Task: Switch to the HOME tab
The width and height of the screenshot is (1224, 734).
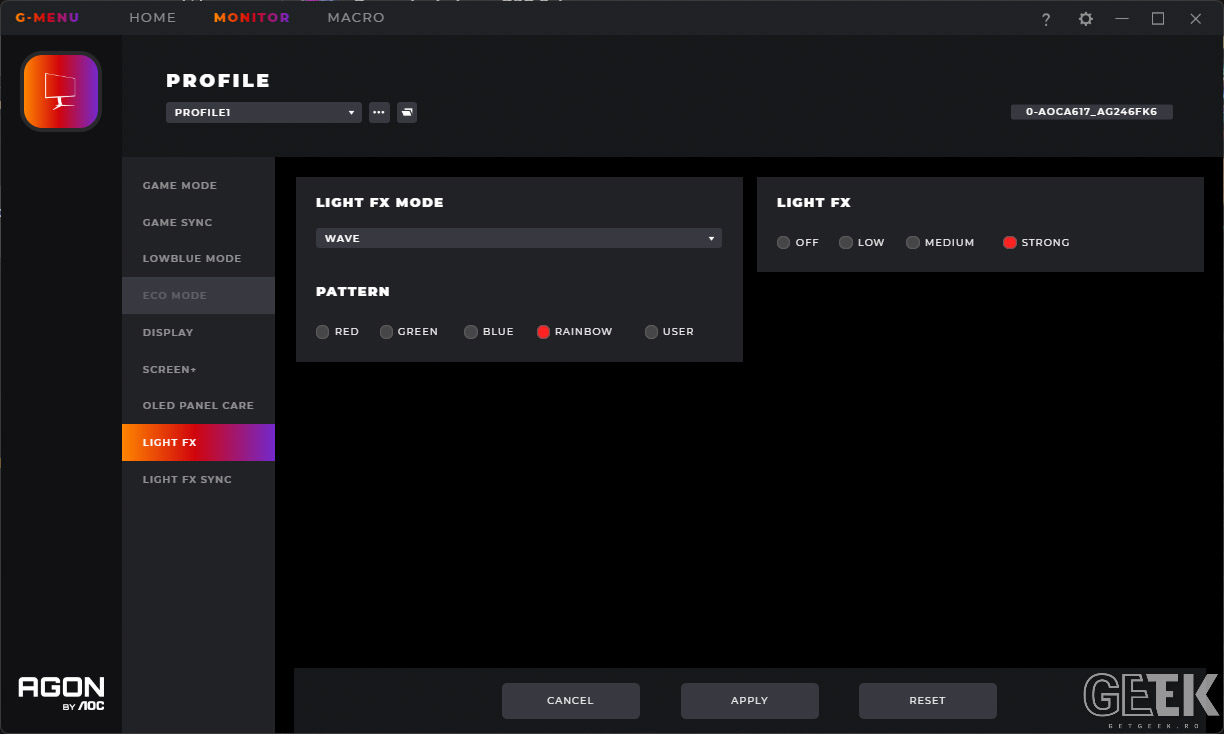Action: click(152, 18)
